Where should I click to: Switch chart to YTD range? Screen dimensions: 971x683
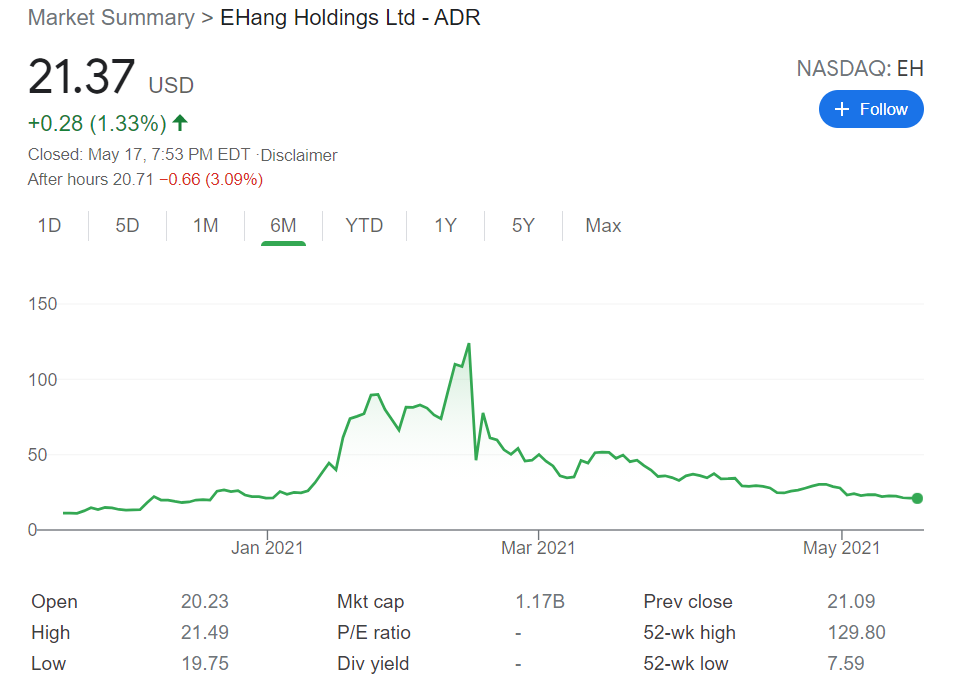tap(364, 225)
